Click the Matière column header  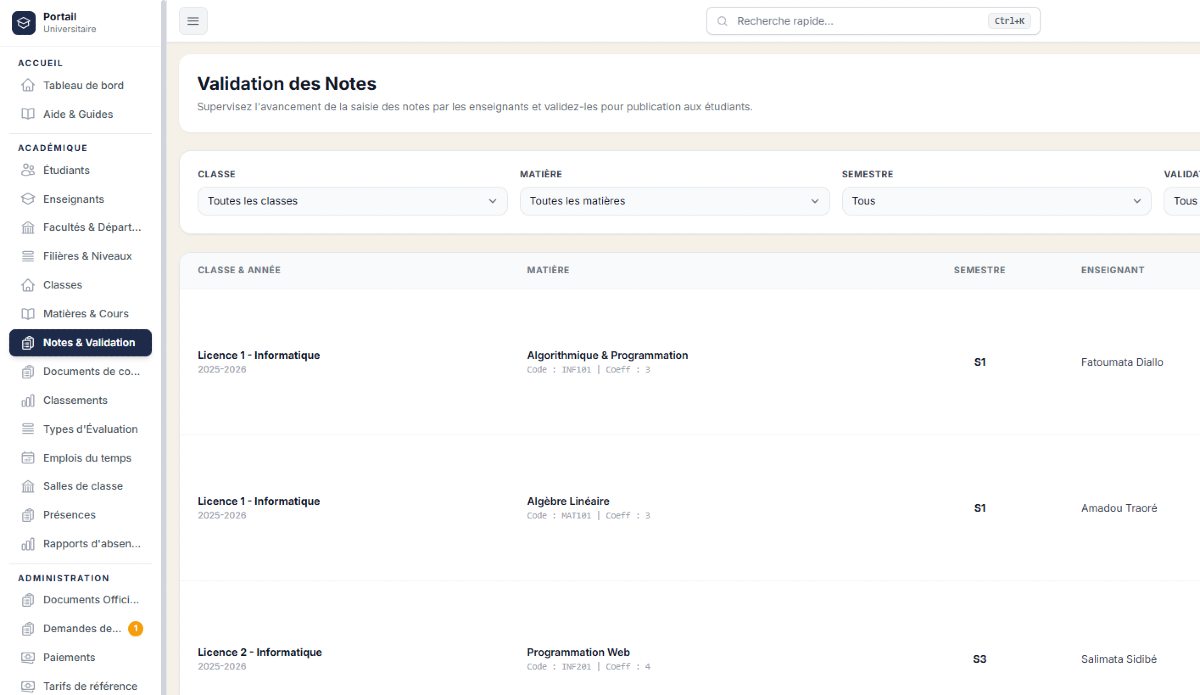(x=548, y=270)
